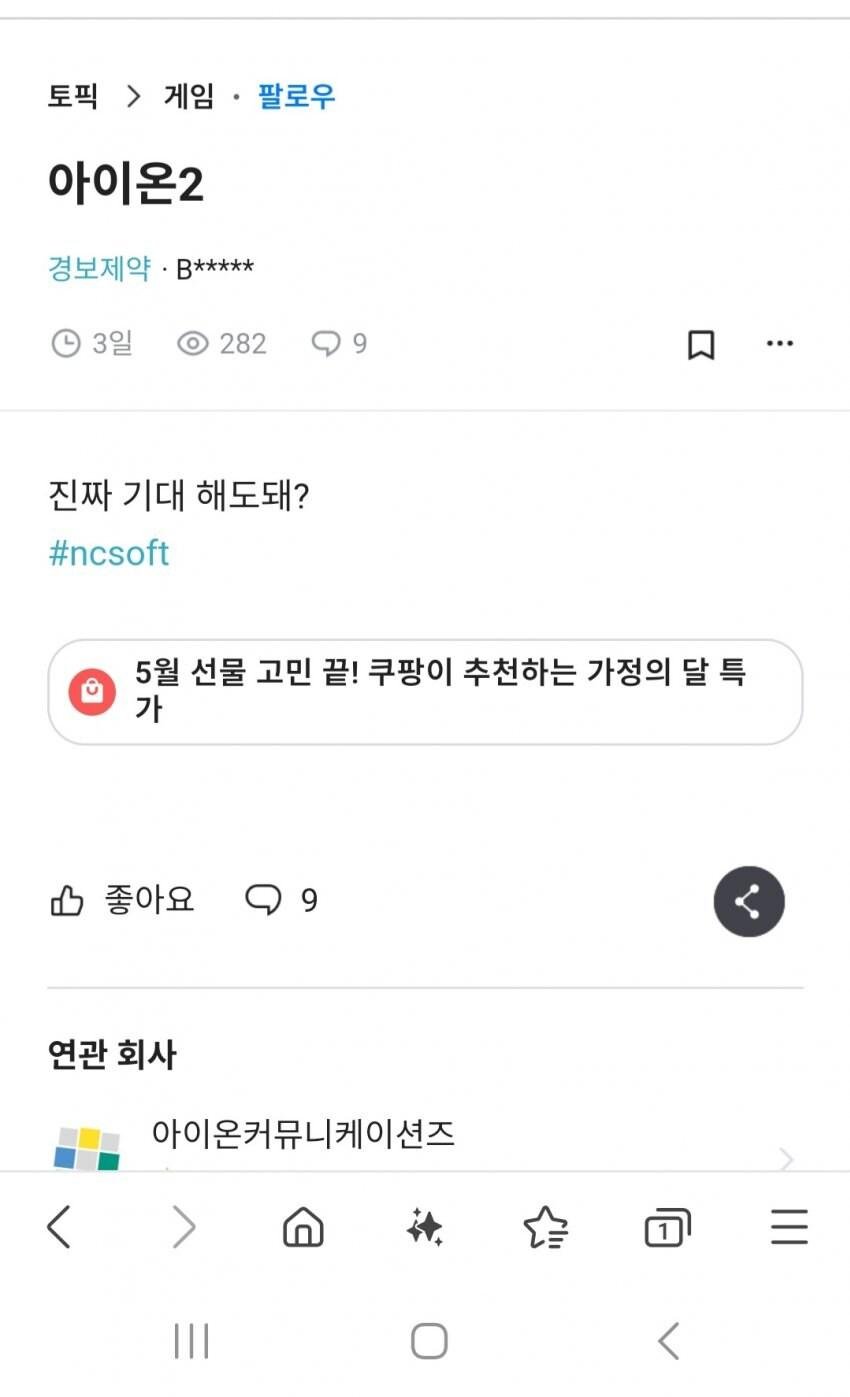Open the 아이온커뮤니케이션즈 company logo thumbnail

87,1148
